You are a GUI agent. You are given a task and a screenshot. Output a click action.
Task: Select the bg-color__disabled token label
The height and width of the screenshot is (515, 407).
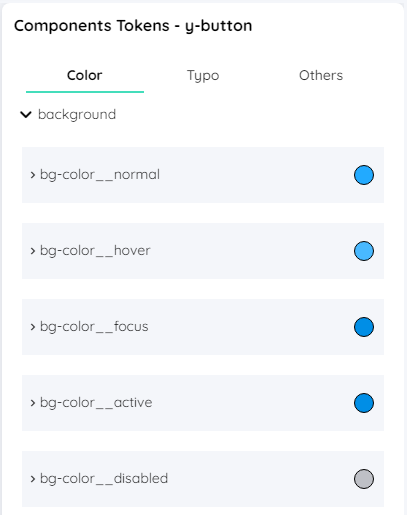104,479
